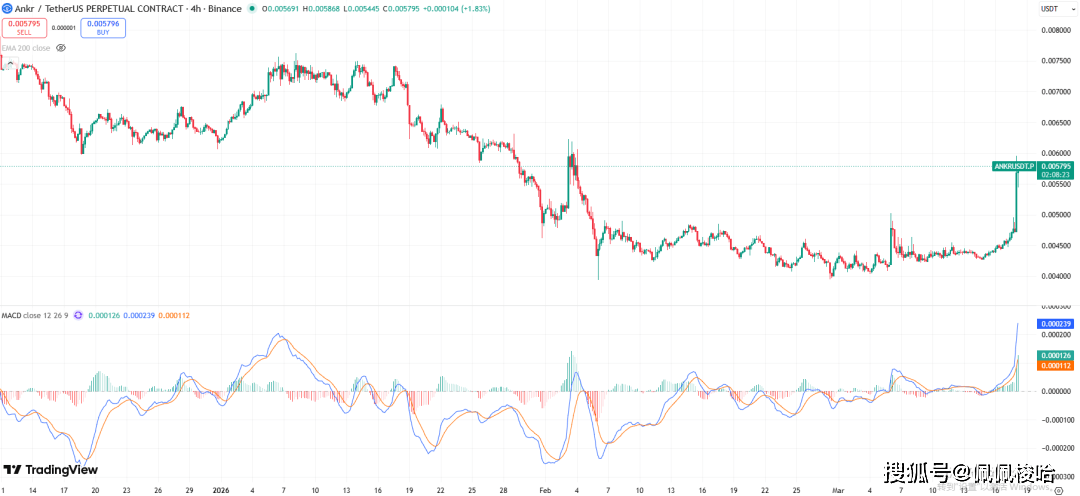Click the ANKRUSDT.P symbol price label

[1014, 165]
